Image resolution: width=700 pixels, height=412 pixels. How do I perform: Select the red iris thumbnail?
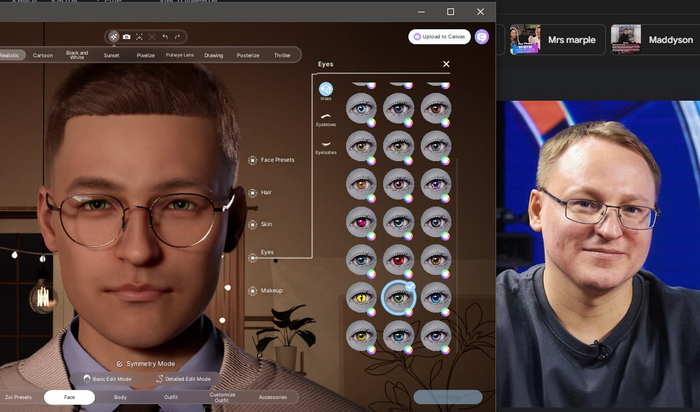coord(399,259)
